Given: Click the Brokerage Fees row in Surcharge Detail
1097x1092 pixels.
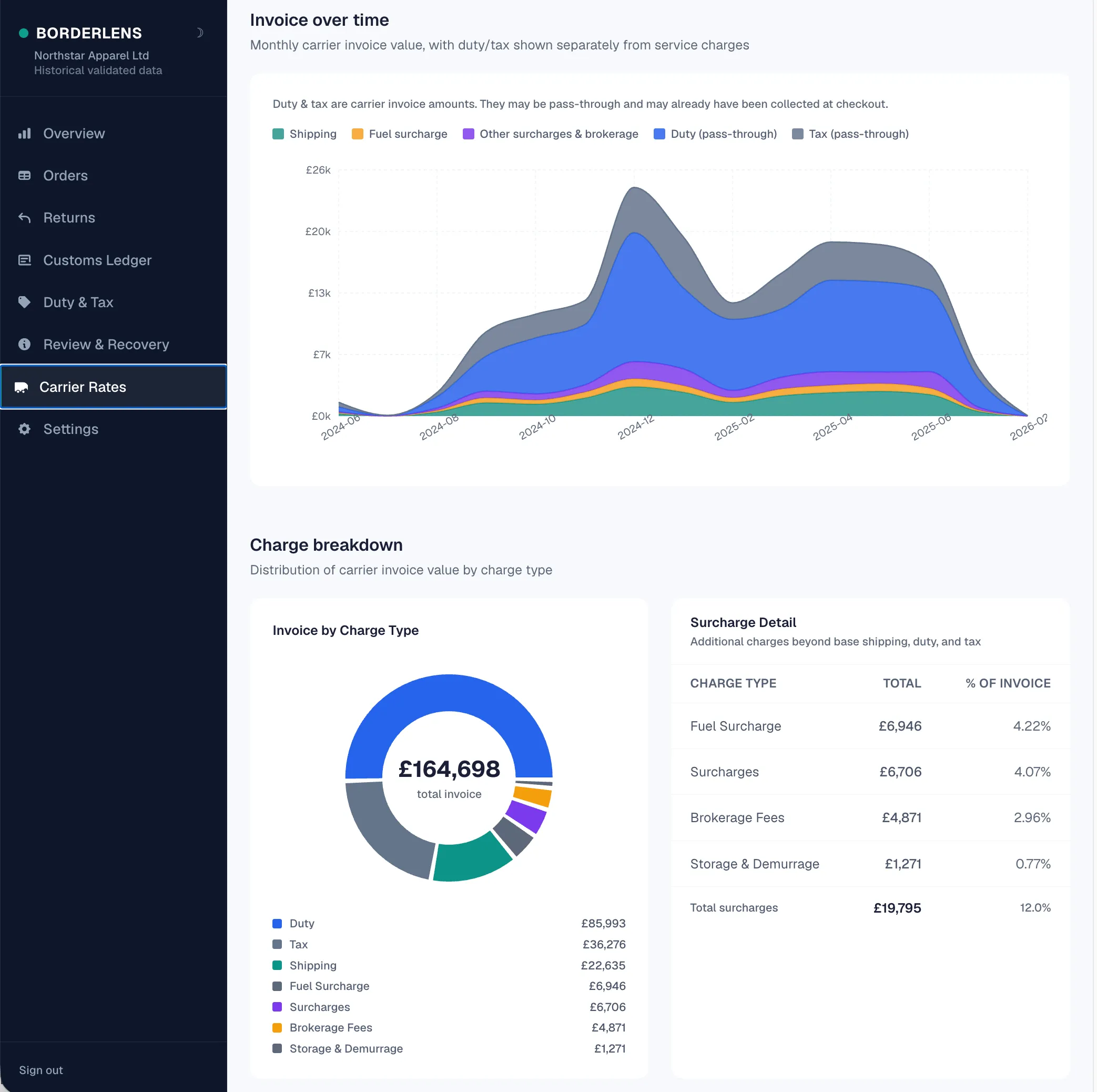Looking at the screenshot, I should tap(870, 818).
